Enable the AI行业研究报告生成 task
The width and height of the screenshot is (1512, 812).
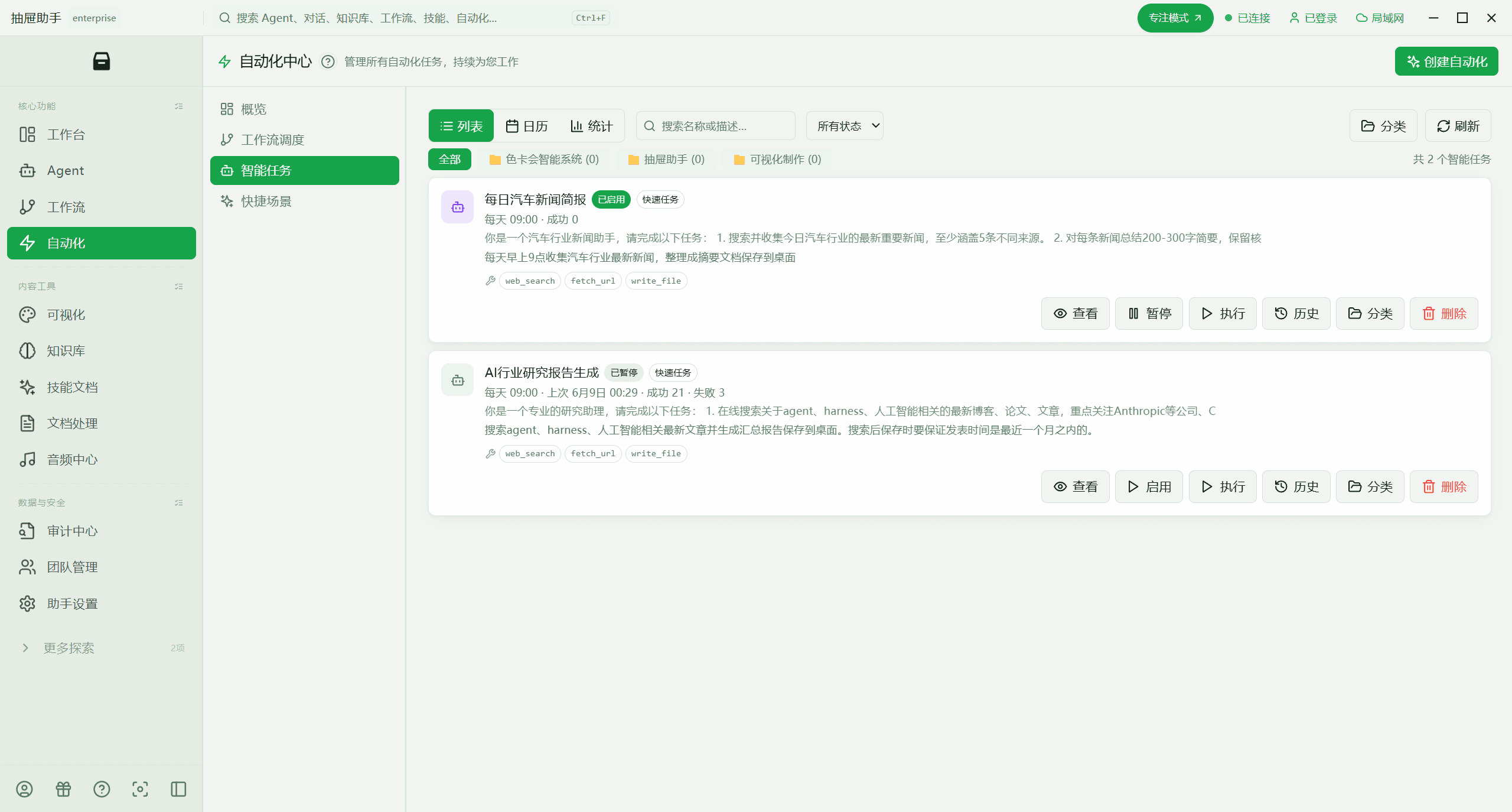(x=1149, y=486)
